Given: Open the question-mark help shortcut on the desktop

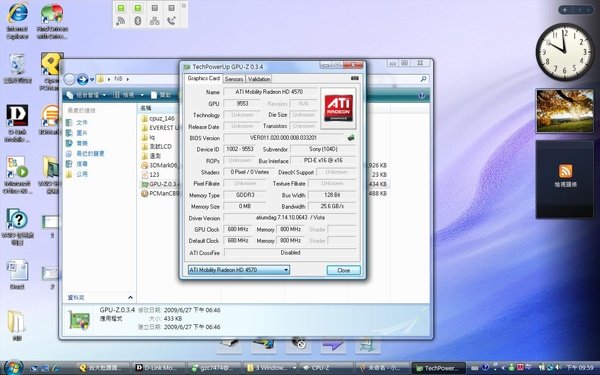Looking at the screenshot, I should (17, 227).
